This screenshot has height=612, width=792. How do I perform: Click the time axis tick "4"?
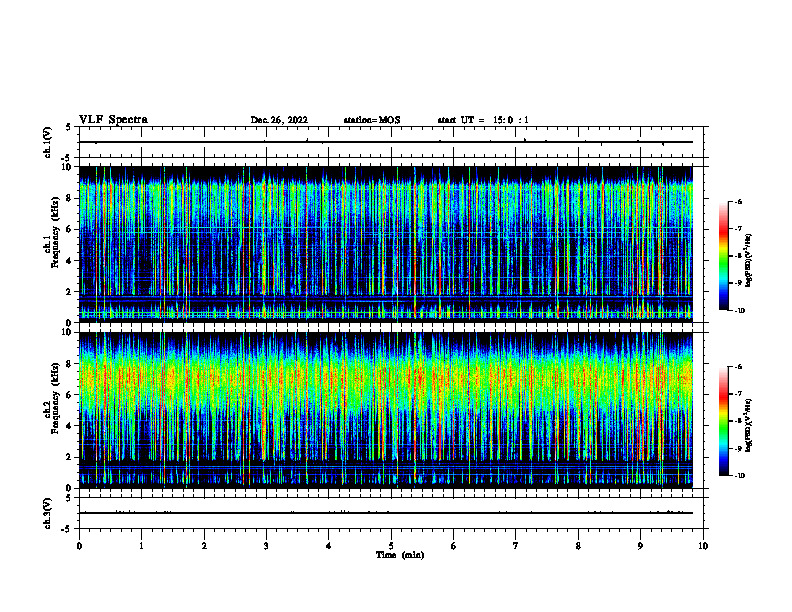tap(329, 546)
